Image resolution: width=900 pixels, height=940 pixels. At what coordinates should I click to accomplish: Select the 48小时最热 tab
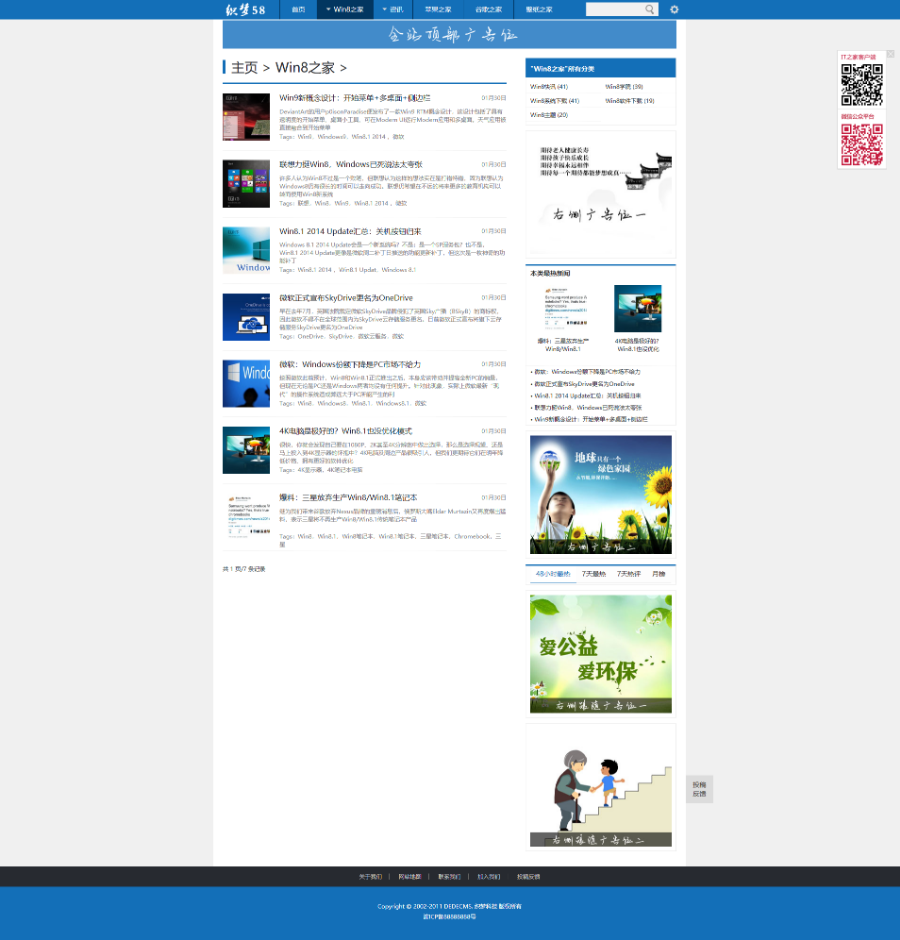point(552,574)
